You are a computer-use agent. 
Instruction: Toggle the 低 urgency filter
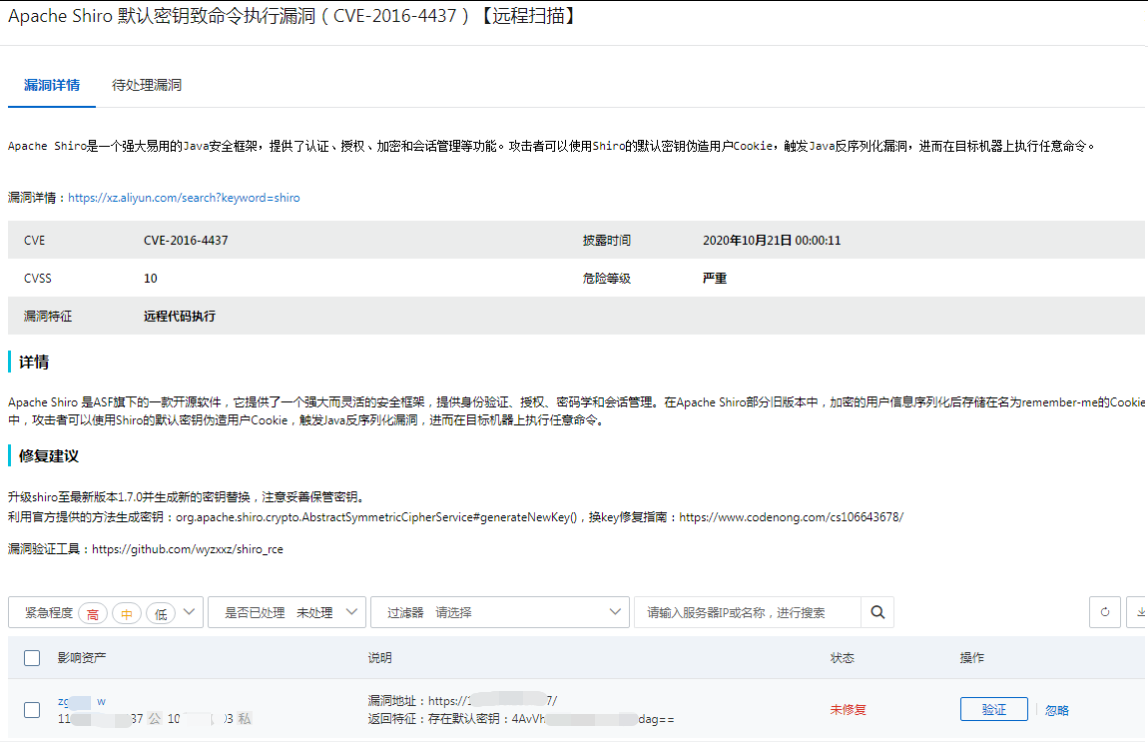[161, 614]
